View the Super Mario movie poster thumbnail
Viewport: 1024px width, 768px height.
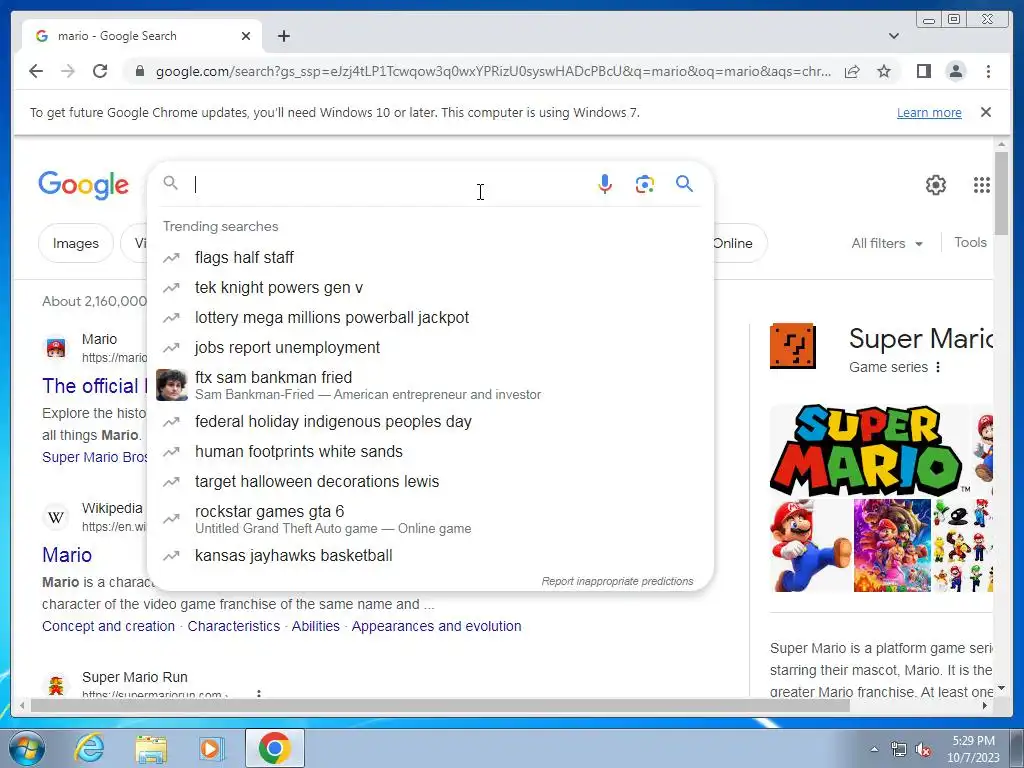point(892,545)
